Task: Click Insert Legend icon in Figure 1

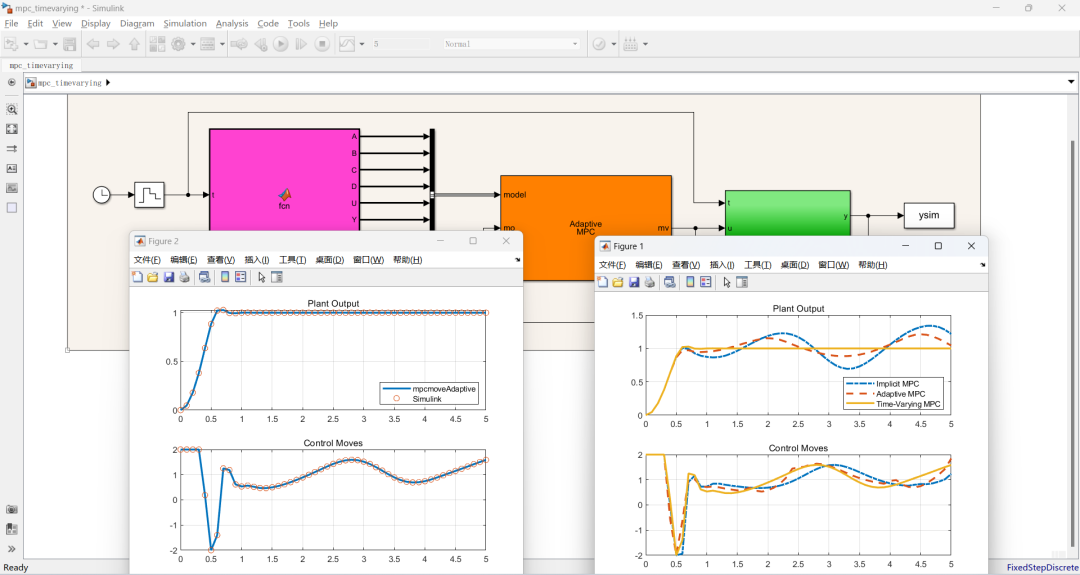Action: click(x=705, y=282)
